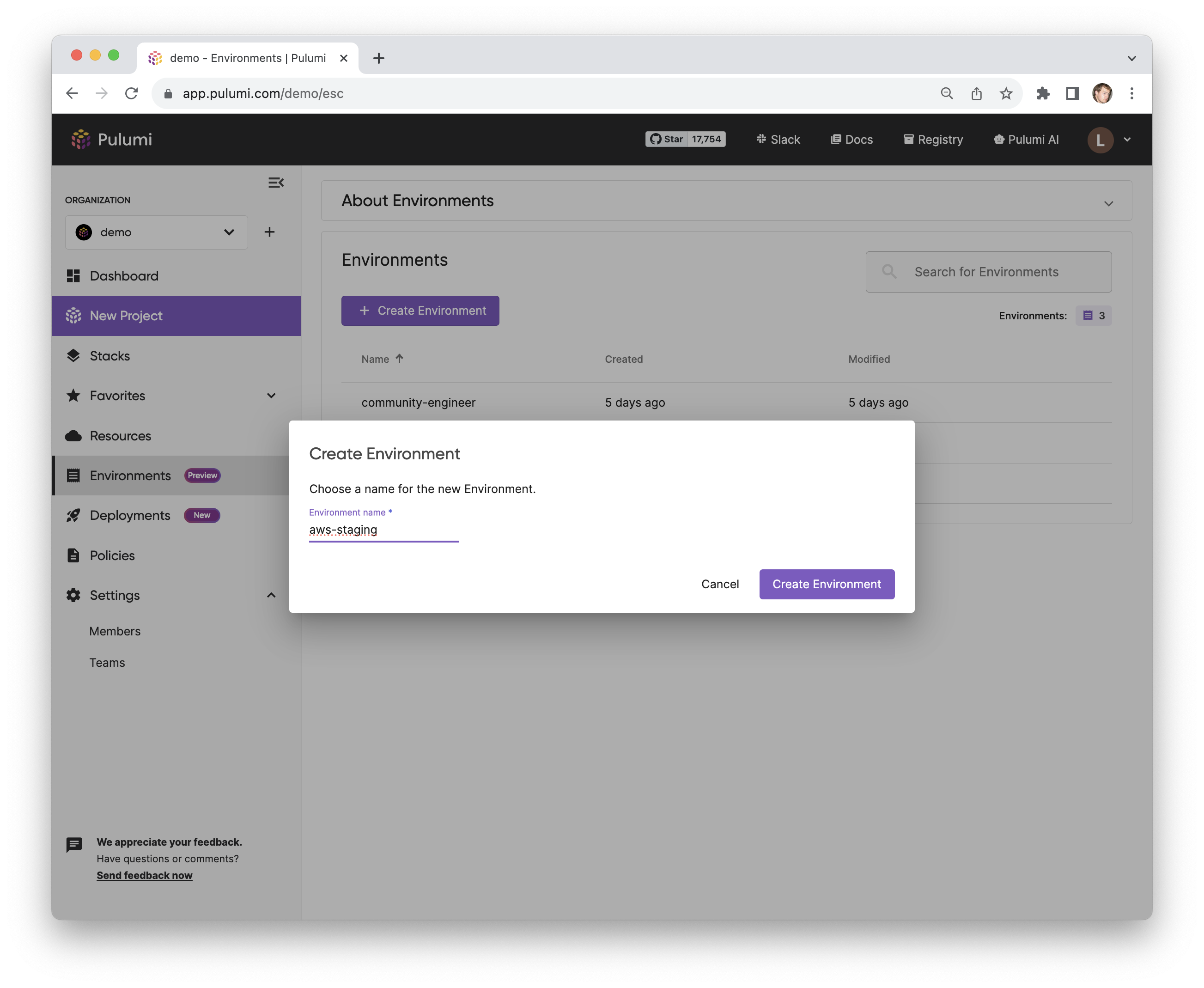Sort by the Created column header
Image resolution: width=1204 pixels, height=988 pixels.
[x=624, y=359]
